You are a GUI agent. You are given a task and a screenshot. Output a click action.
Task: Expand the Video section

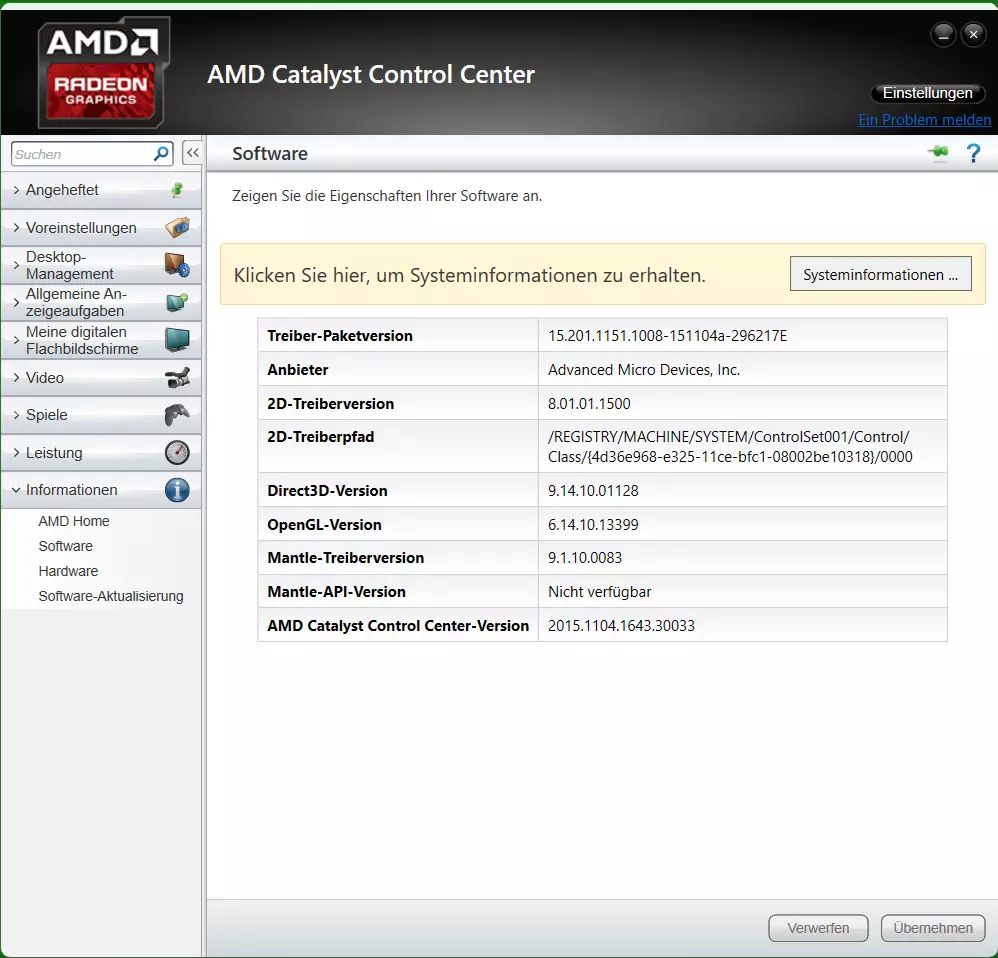point(101,377)
